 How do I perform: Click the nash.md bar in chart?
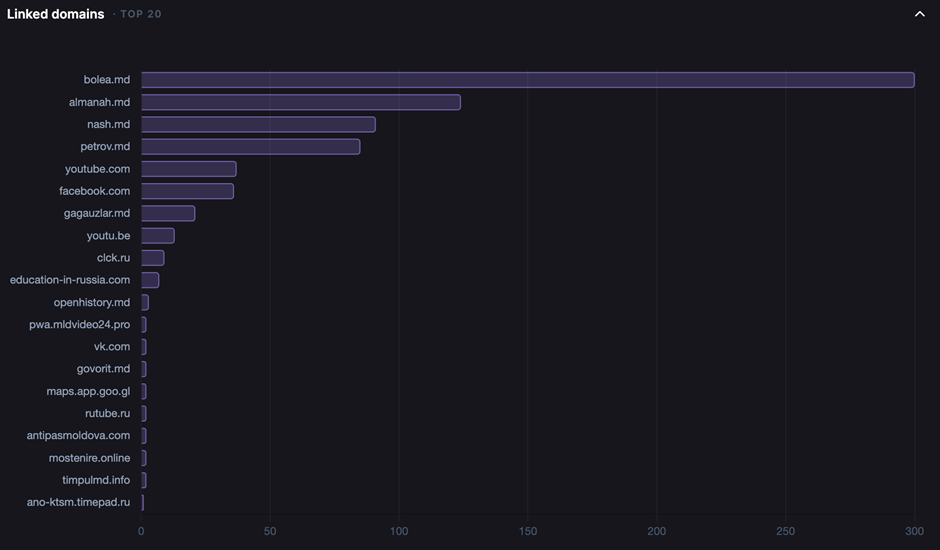pyautogui.click(x=258, y=125)
